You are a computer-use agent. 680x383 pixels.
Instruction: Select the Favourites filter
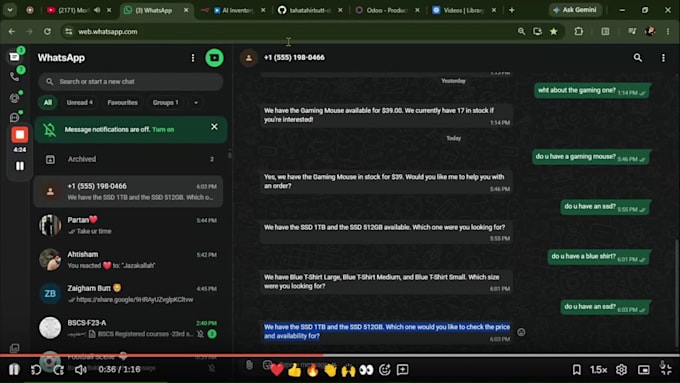click(x=122, y=102)
